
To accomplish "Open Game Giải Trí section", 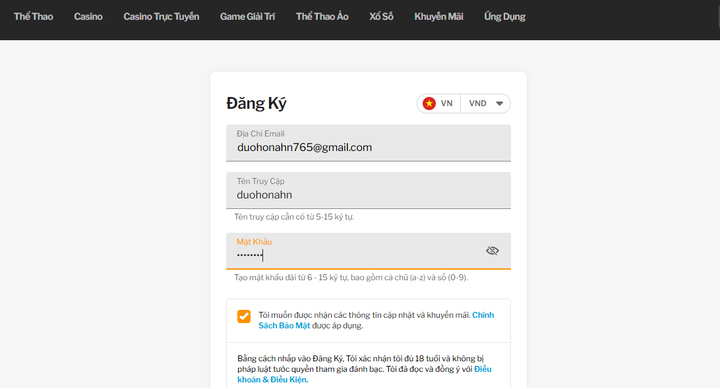I will pyautogui.click(x=248, y=17).
